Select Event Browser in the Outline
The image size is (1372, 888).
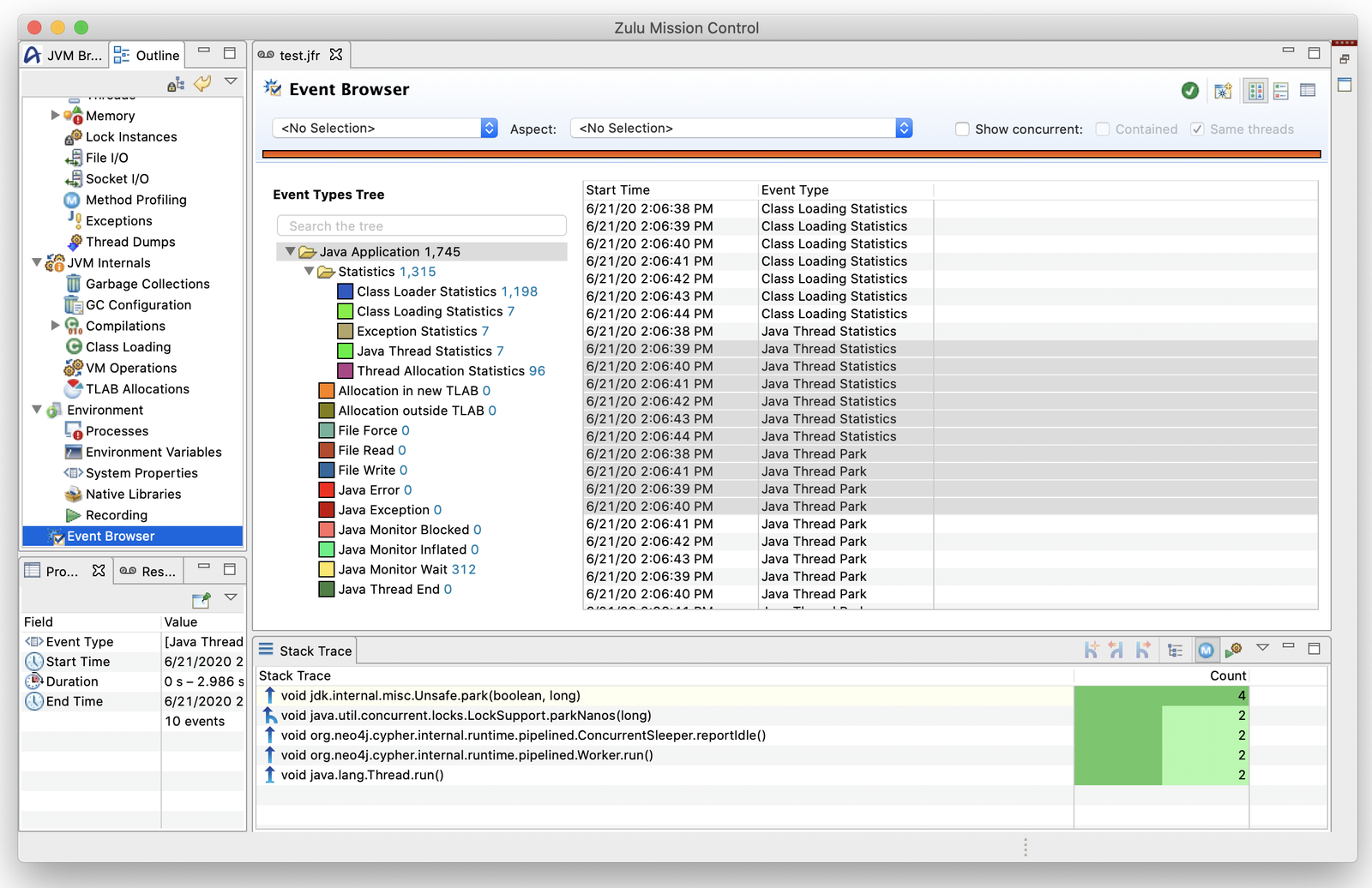(133, 536)
